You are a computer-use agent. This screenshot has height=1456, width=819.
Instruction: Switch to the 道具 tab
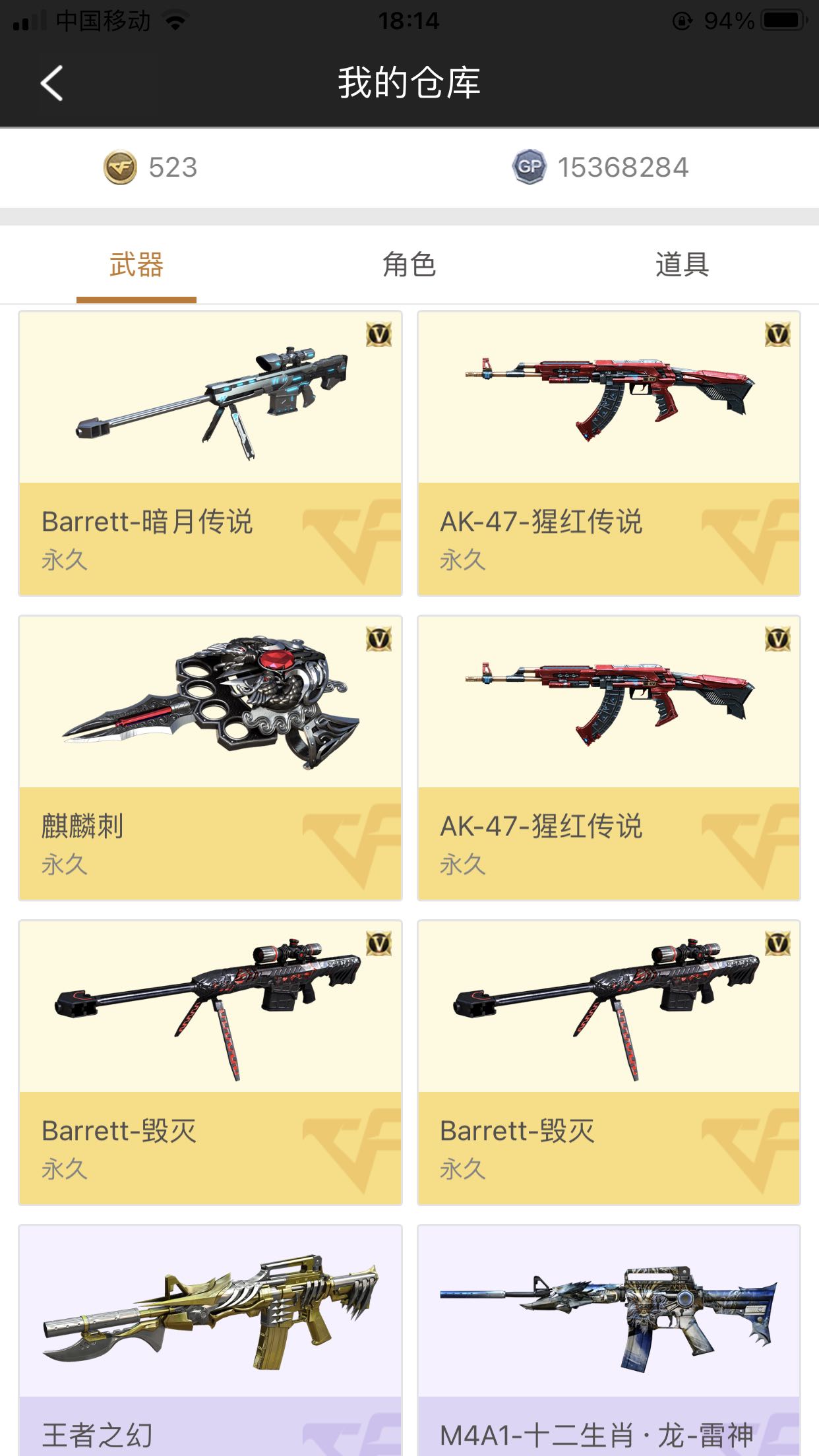click(682, 265)
